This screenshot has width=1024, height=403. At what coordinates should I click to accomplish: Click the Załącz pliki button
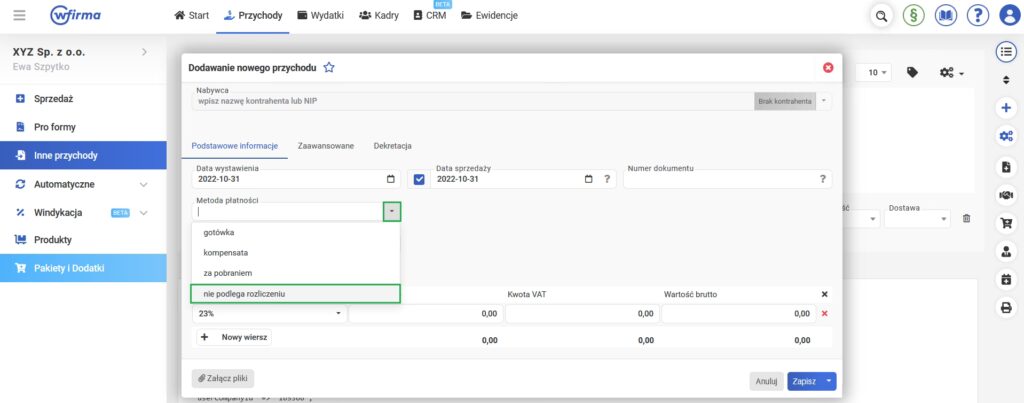pos(223,378)
